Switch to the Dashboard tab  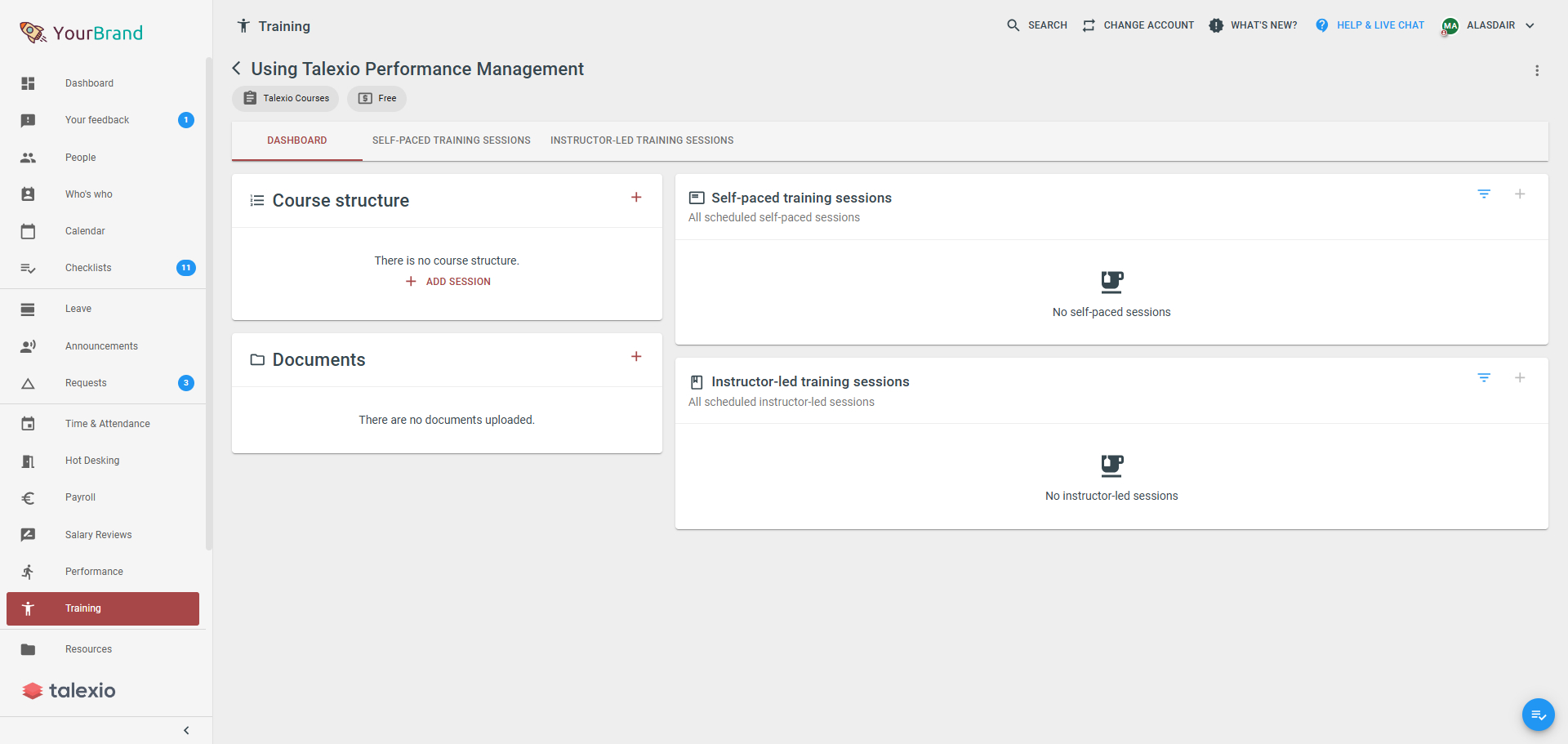coord(297,140)
